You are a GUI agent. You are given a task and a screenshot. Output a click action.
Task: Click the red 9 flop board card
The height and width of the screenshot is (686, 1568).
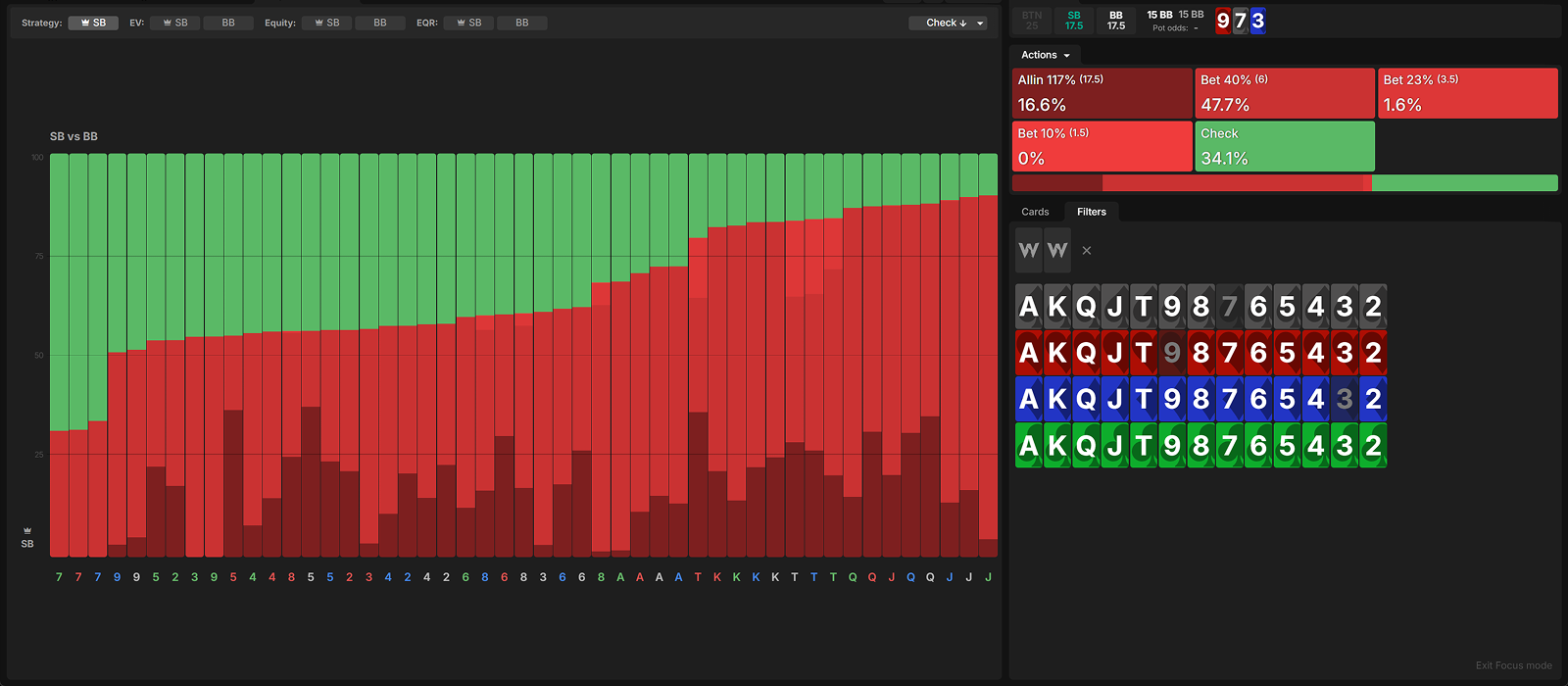(1223, 21)
